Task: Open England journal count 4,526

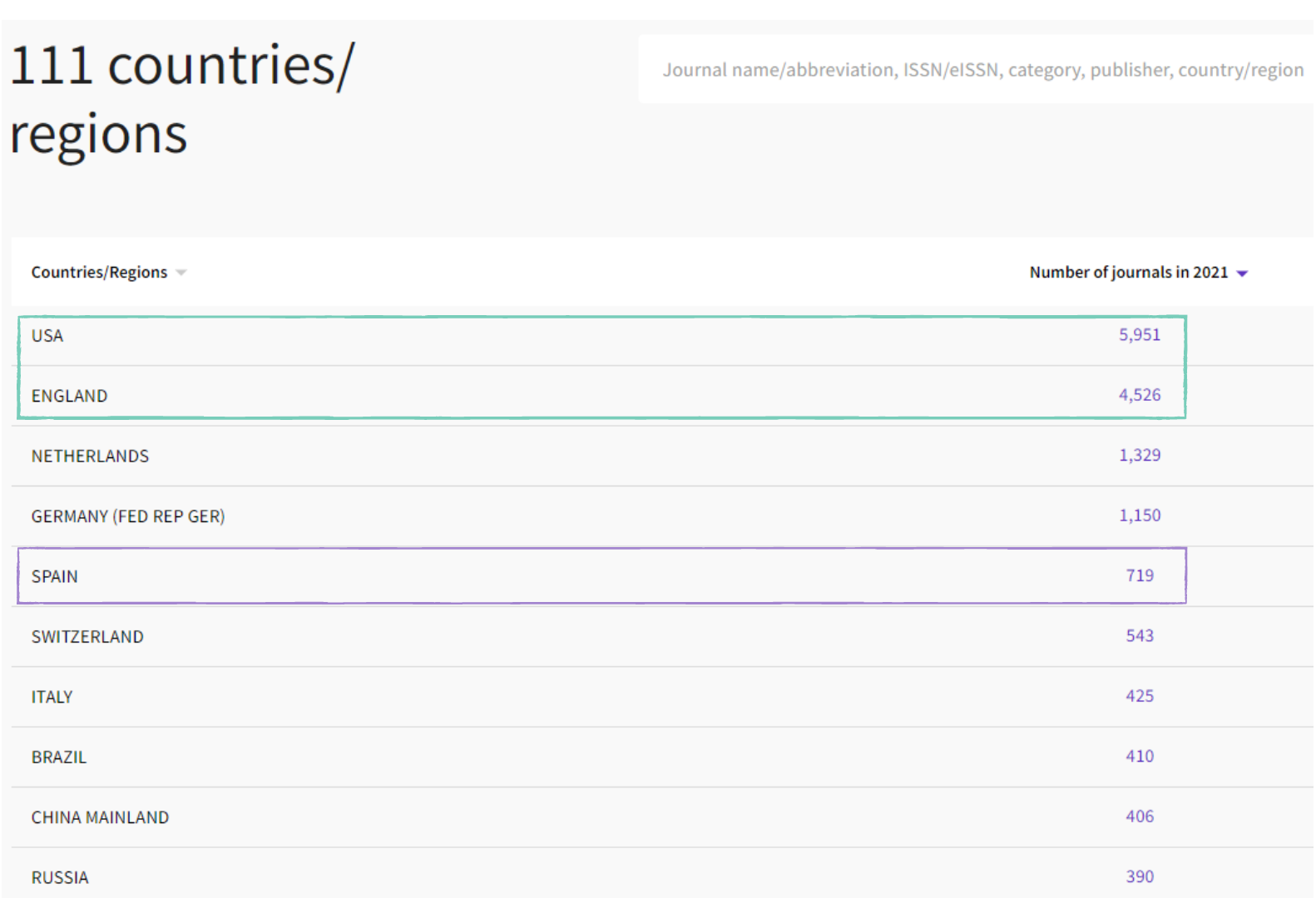Action: (1139, 395)
